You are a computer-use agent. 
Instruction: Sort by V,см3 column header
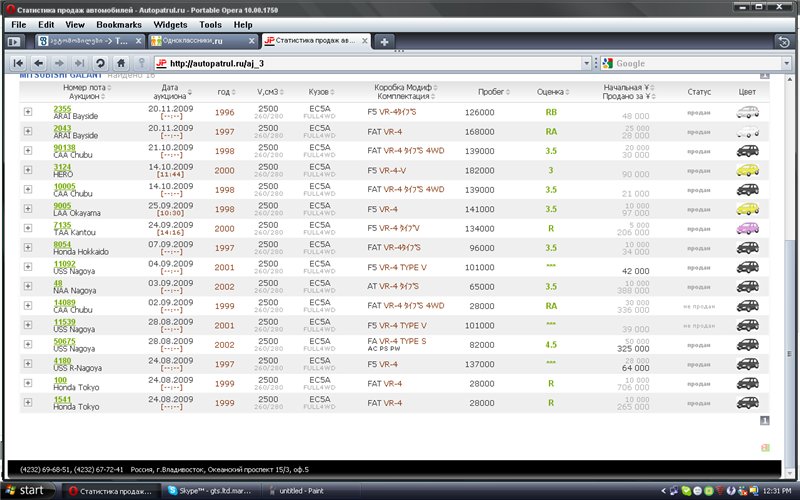[270, 92]
